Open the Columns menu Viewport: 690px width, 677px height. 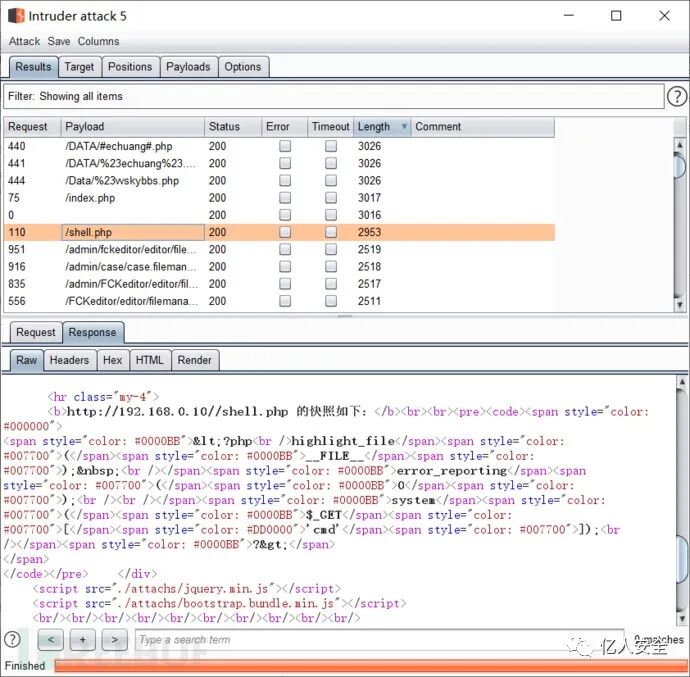coord(99,41)
